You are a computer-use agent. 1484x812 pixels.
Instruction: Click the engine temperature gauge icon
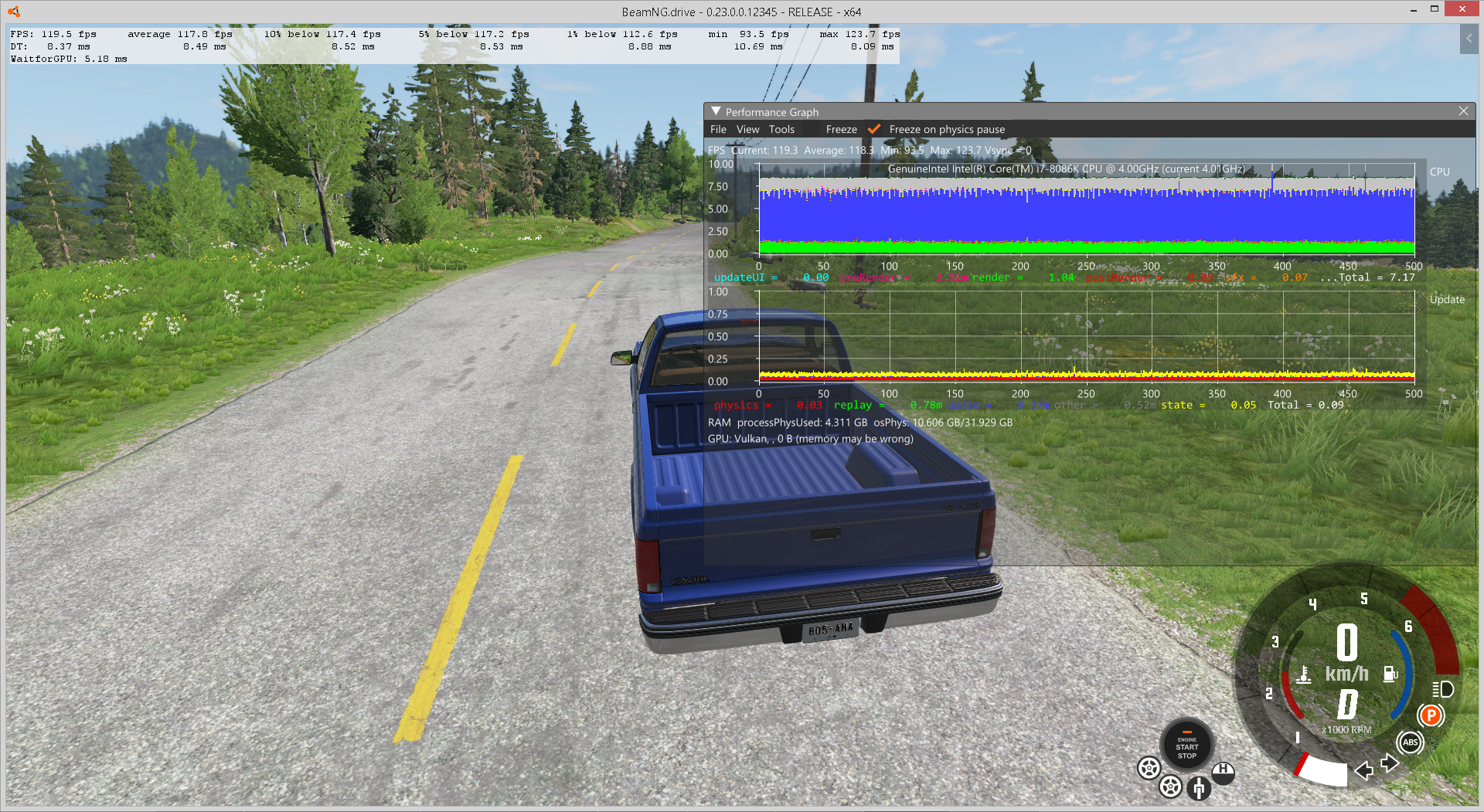(x=1304, y=674)
